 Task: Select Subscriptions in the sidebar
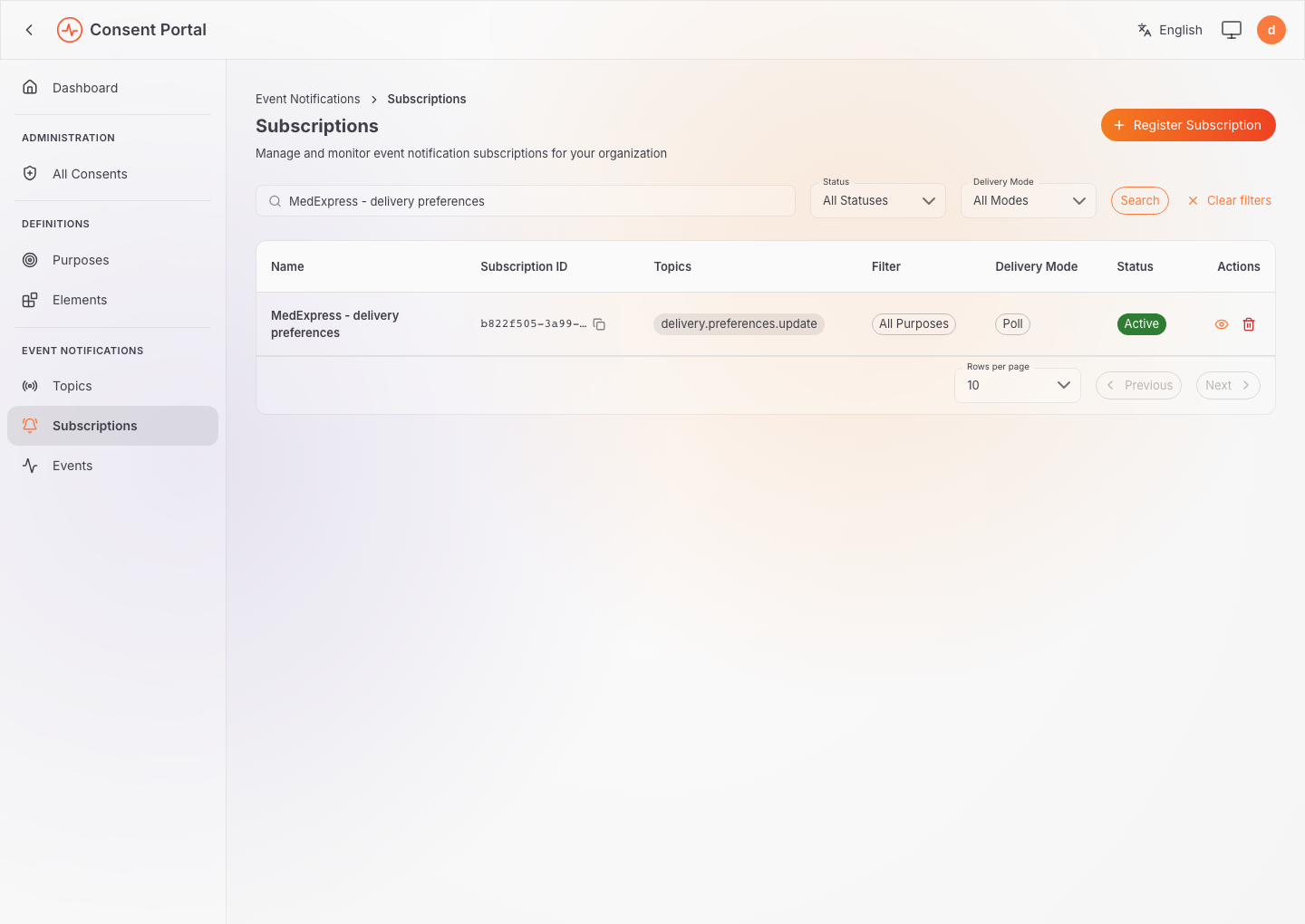coord(112,426)
